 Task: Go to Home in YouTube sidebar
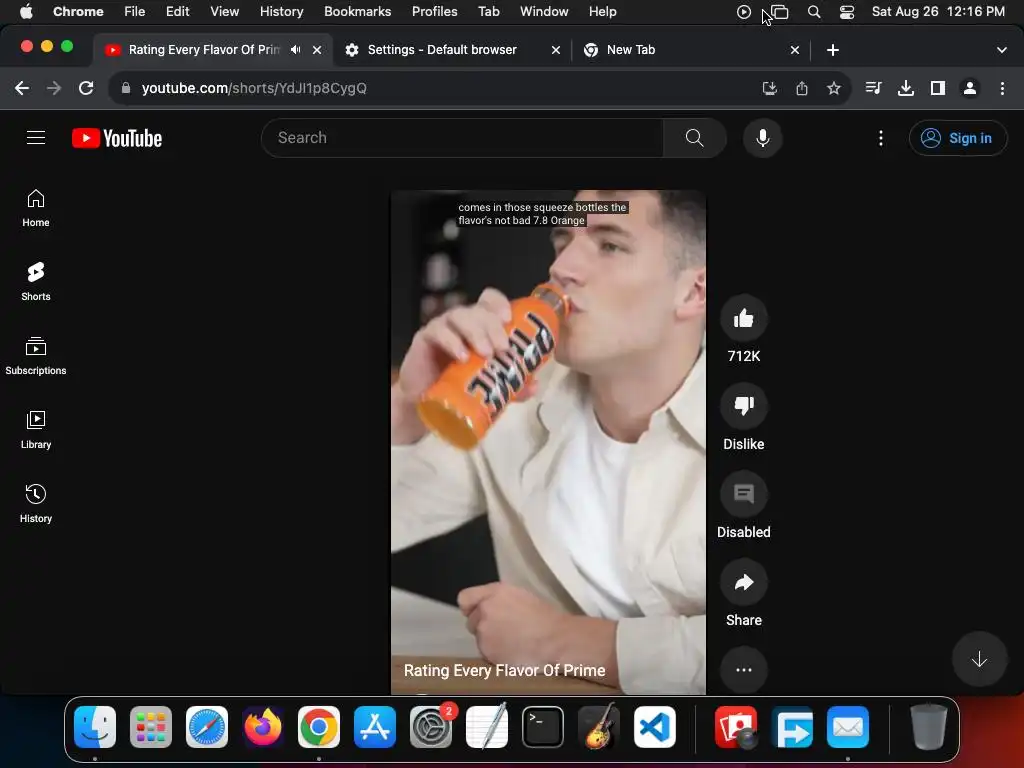pyautogui.click(x=36, y=208)
